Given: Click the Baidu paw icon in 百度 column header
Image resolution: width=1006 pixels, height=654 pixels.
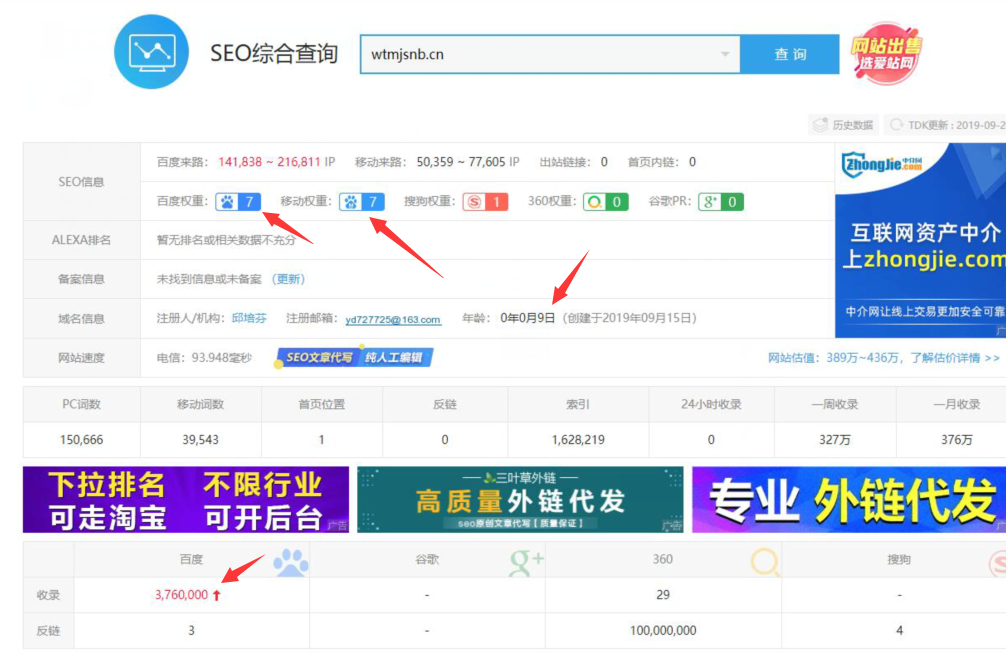Looking at the screenshot, I should pos(291,562).
